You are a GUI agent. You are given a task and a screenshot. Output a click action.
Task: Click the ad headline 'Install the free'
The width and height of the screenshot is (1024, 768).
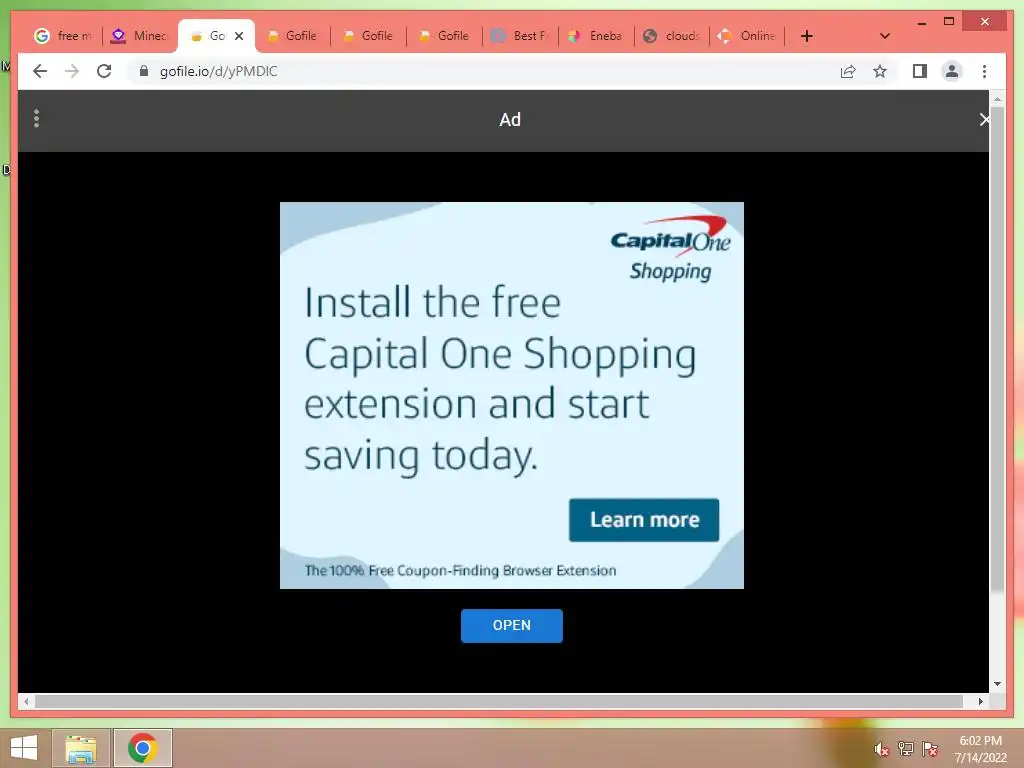point(432,303)
